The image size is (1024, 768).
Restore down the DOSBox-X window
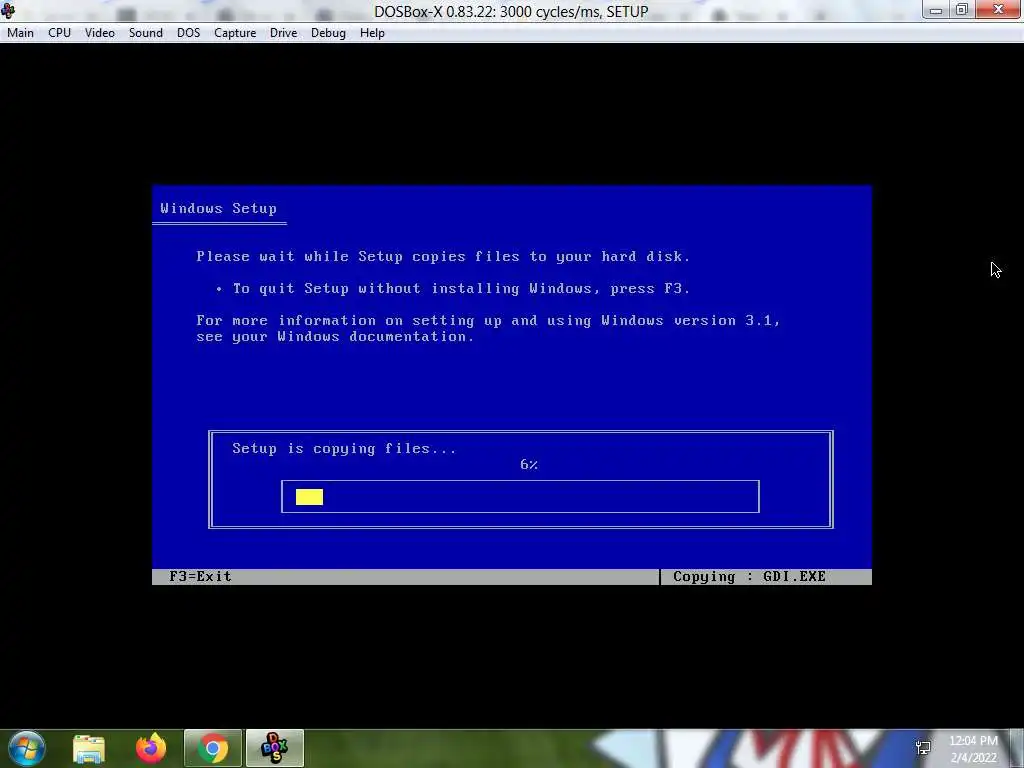pyautogui.click(x=962, y=10)
